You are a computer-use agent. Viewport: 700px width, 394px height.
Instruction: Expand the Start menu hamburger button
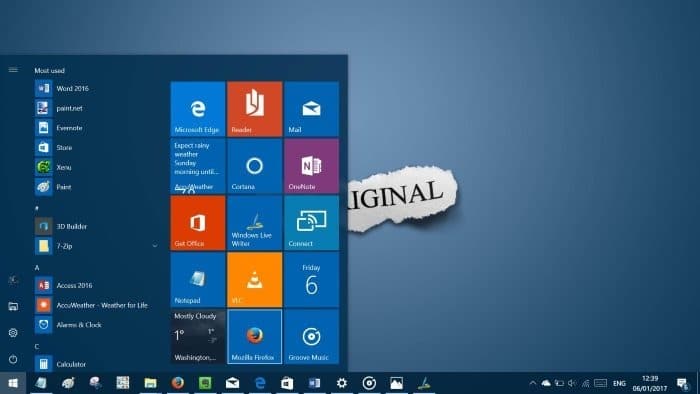(x=13, y=70)
